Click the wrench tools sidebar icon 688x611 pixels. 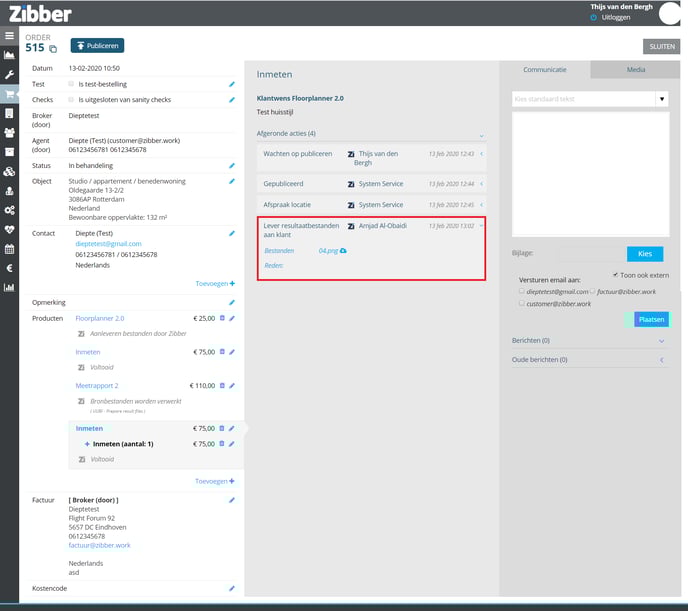pos(9,75)
